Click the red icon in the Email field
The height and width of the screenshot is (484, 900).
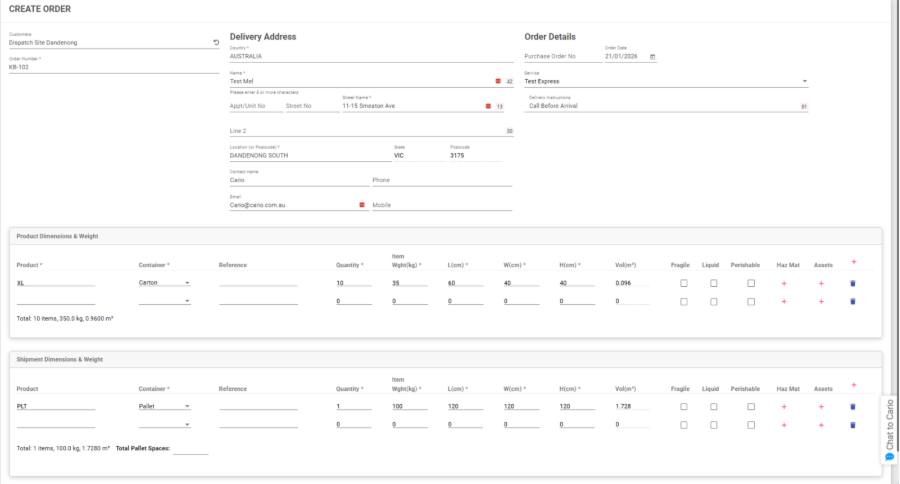361,205
